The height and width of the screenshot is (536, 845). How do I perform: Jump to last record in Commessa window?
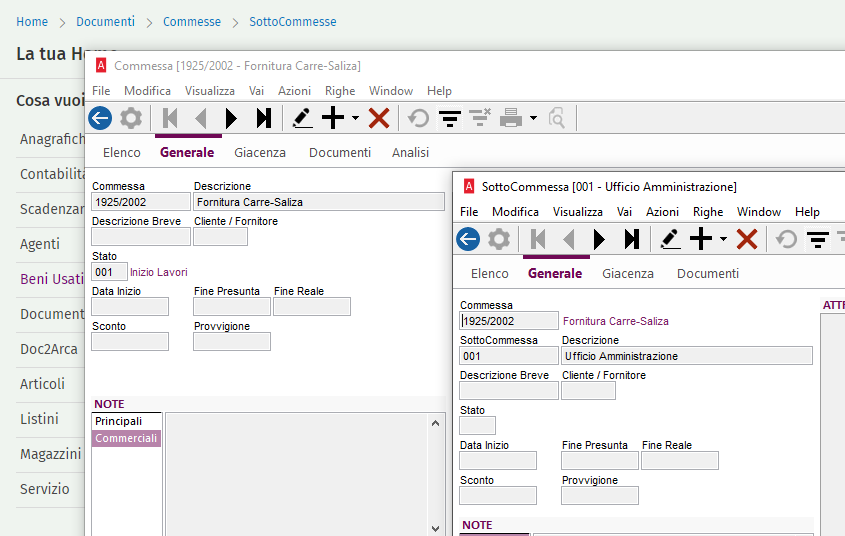click(x=264, y=118)
